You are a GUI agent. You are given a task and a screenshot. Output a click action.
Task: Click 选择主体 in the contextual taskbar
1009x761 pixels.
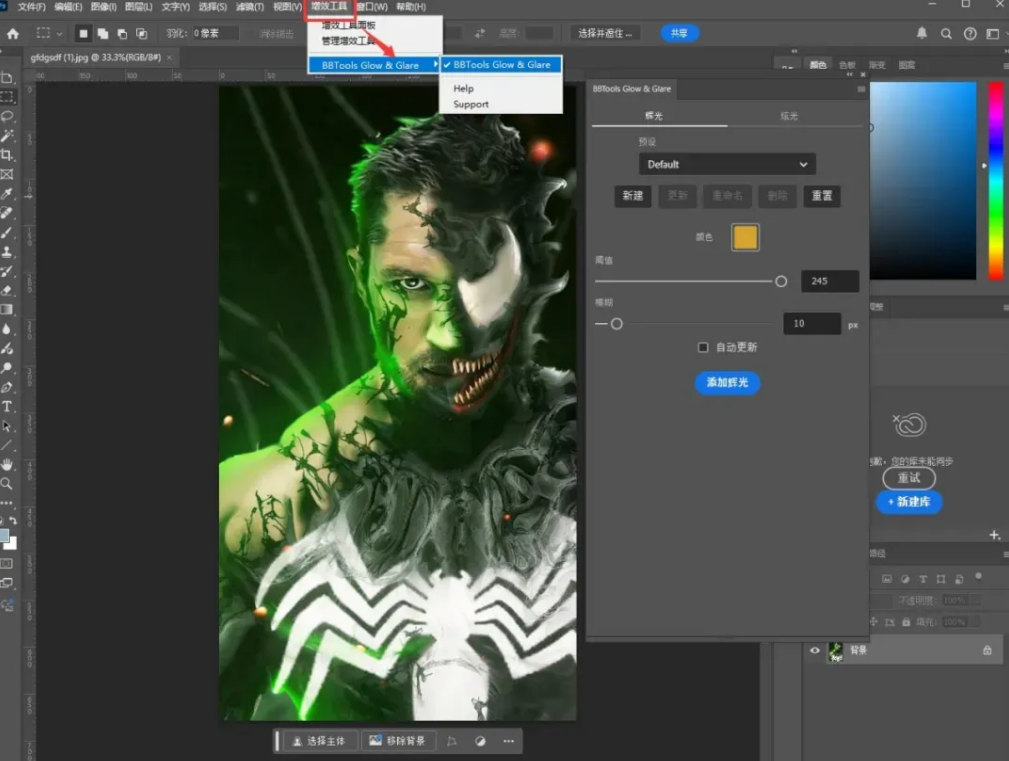pyautogui.click(x=319, y=741)
